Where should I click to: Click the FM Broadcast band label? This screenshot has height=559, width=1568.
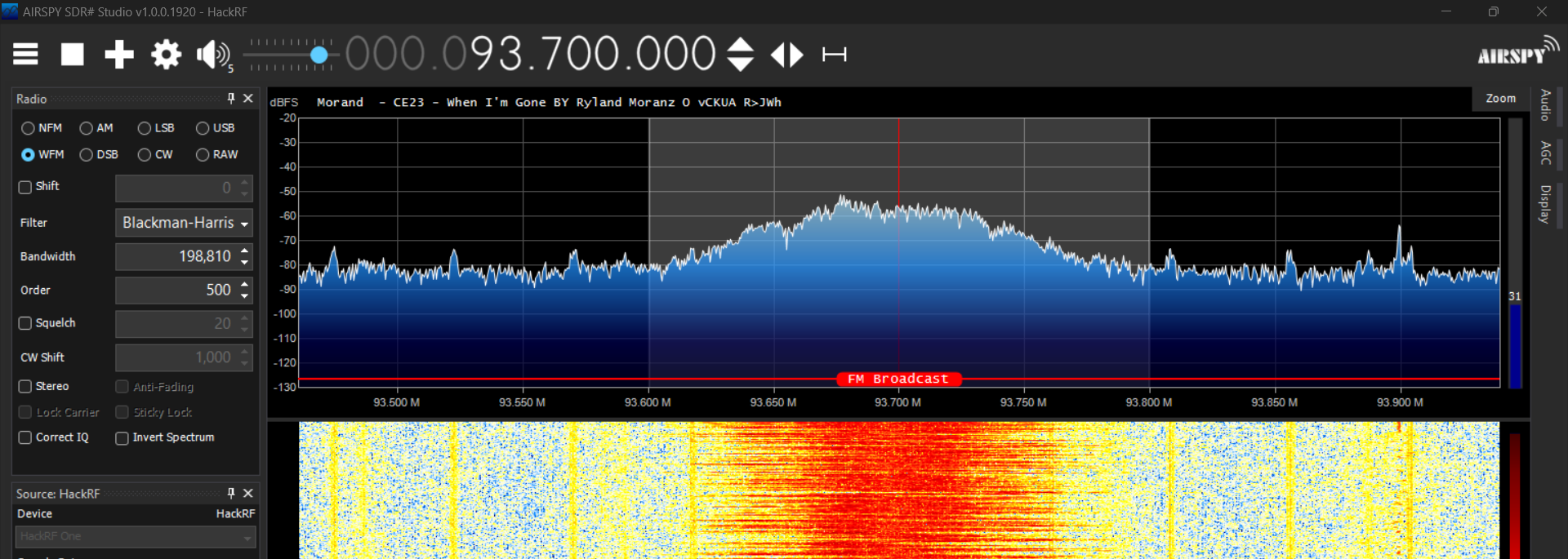point(898,379)
